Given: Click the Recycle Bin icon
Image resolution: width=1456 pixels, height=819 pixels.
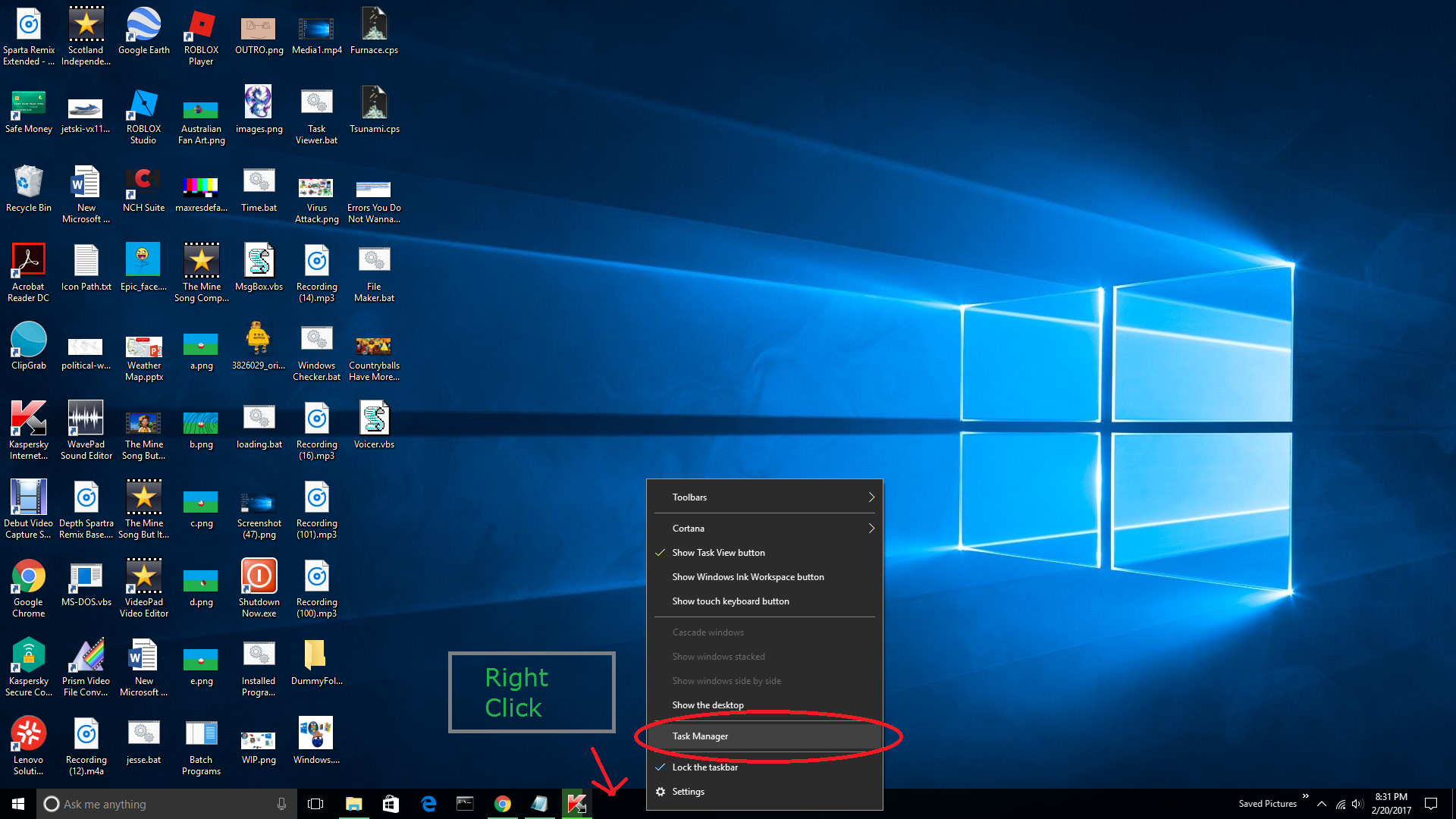Looking at the screenshot, I should pyautogui.click(x=29, y=190).
